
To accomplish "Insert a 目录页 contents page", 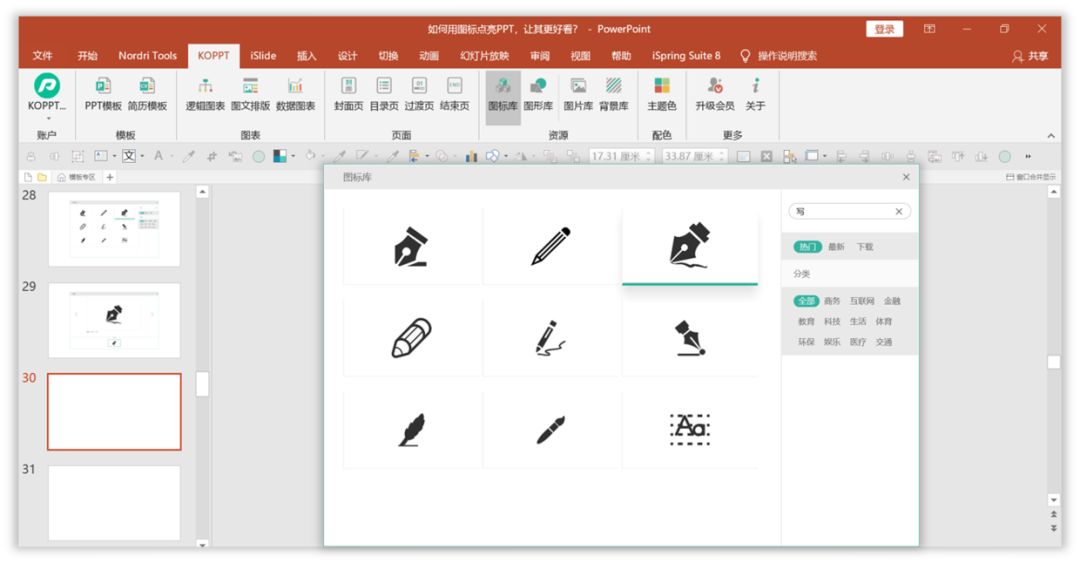I will (384, 93).
